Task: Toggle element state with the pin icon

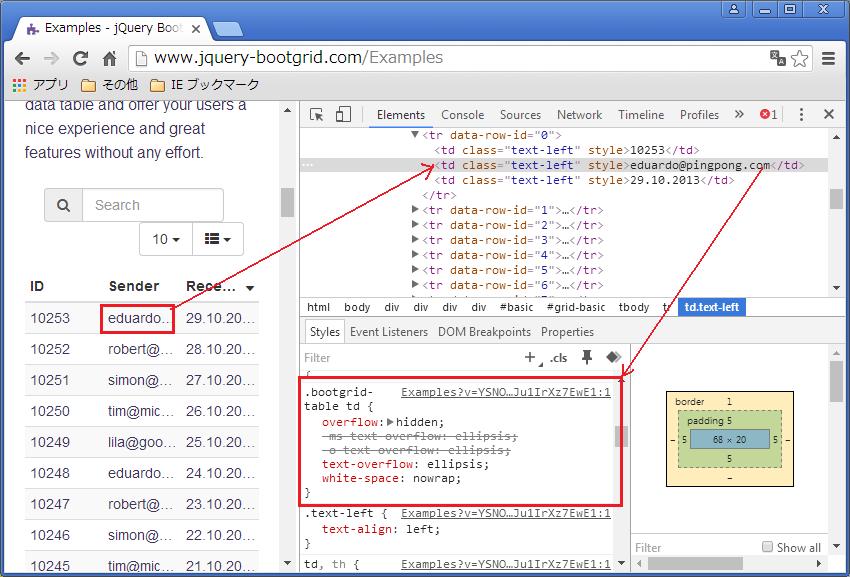Action: click(x=587, y=357)
